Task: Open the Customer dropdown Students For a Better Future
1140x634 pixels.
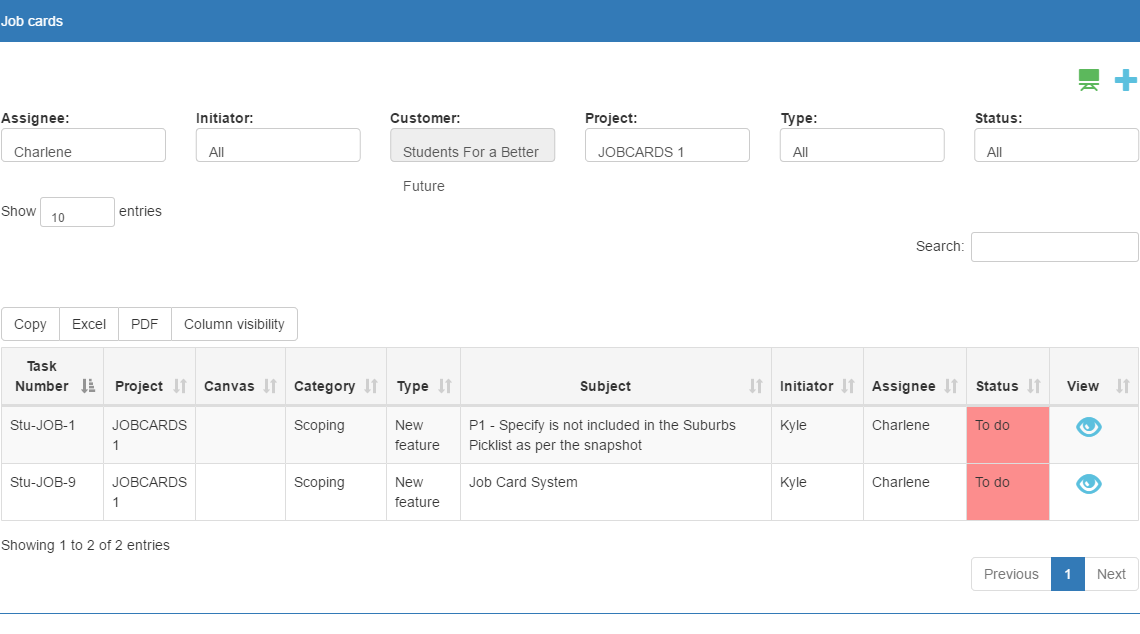Action: pyautogui.click(x=473, y=145)
